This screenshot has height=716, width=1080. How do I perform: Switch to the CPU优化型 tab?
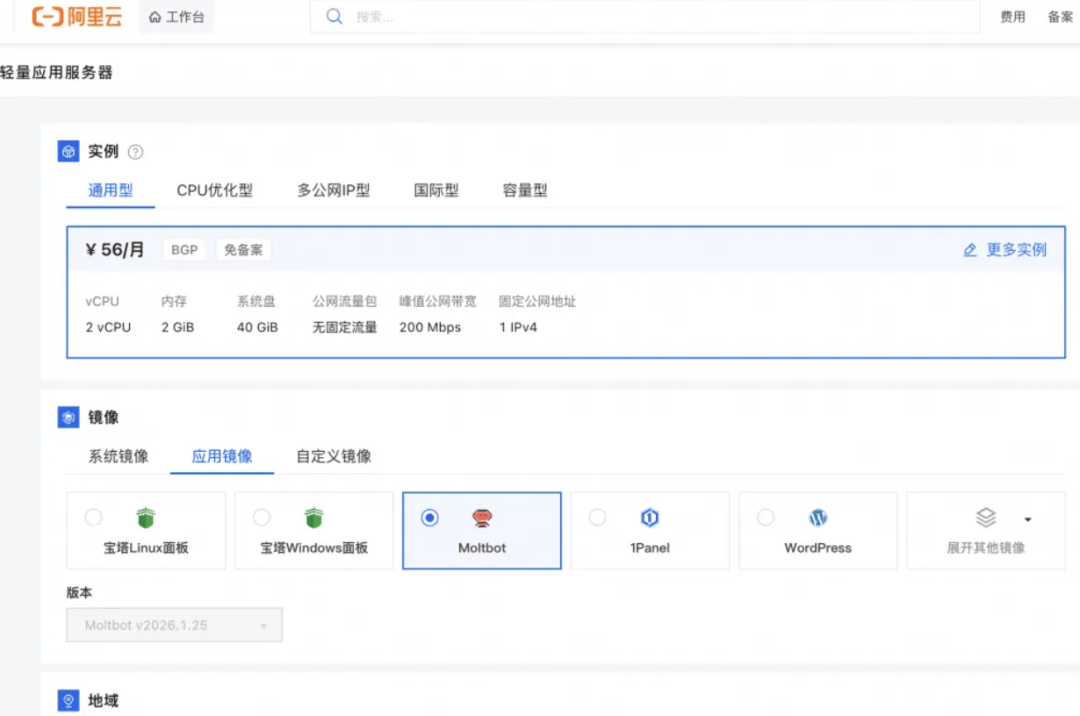(x=214, y=190)
